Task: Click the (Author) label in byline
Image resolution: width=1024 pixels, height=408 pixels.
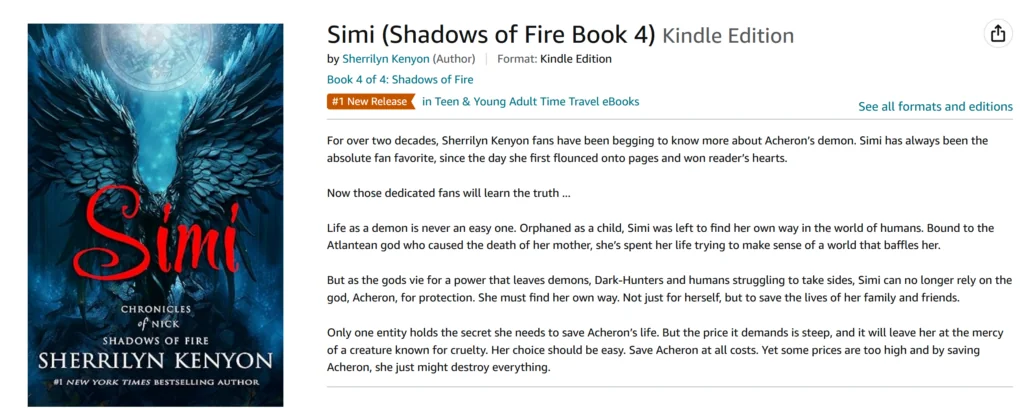Action: [x=454, y=59]
